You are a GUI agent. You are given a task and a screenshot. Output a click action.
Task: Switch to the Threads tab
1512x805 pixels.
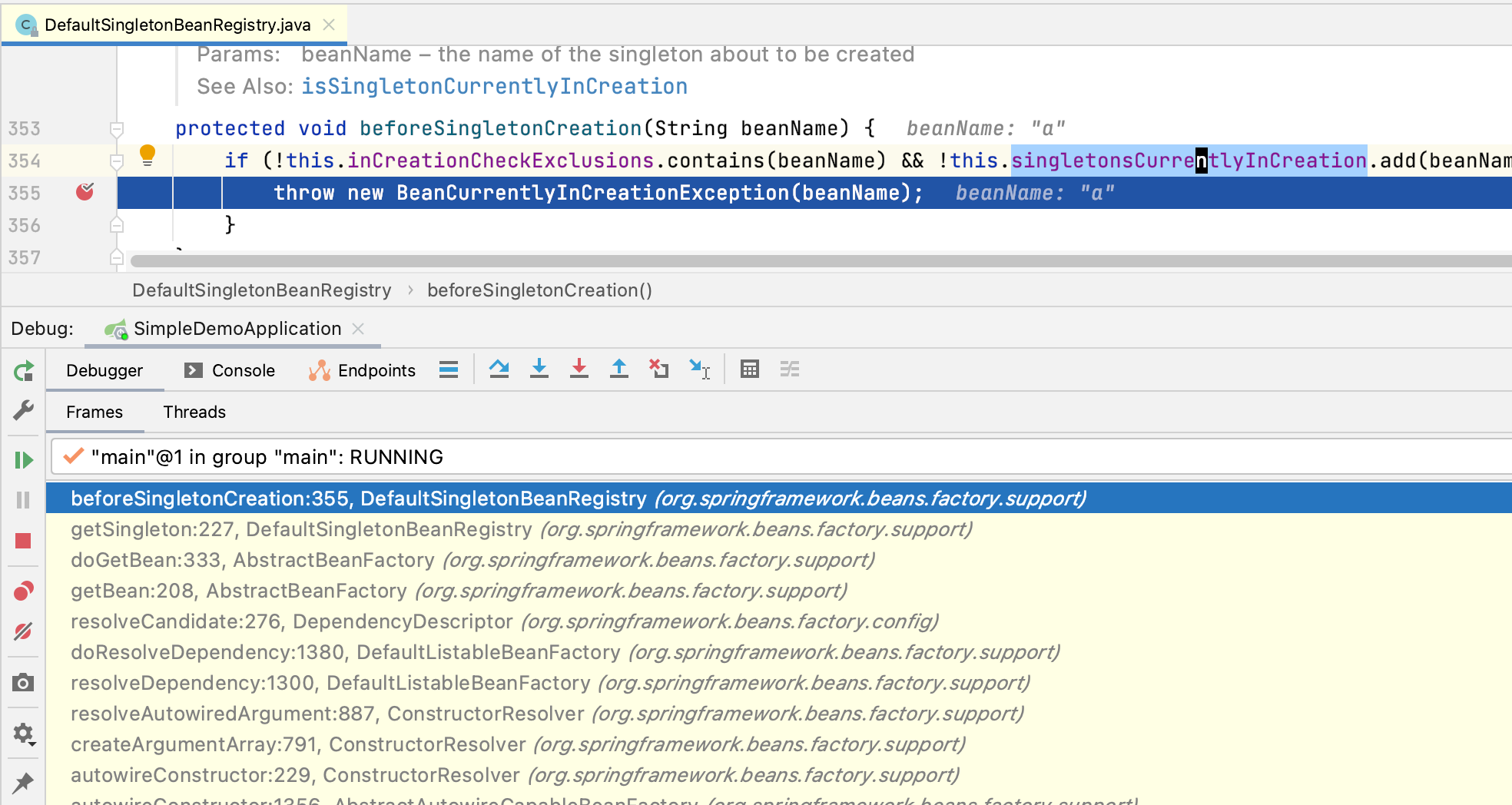[194, 412]
